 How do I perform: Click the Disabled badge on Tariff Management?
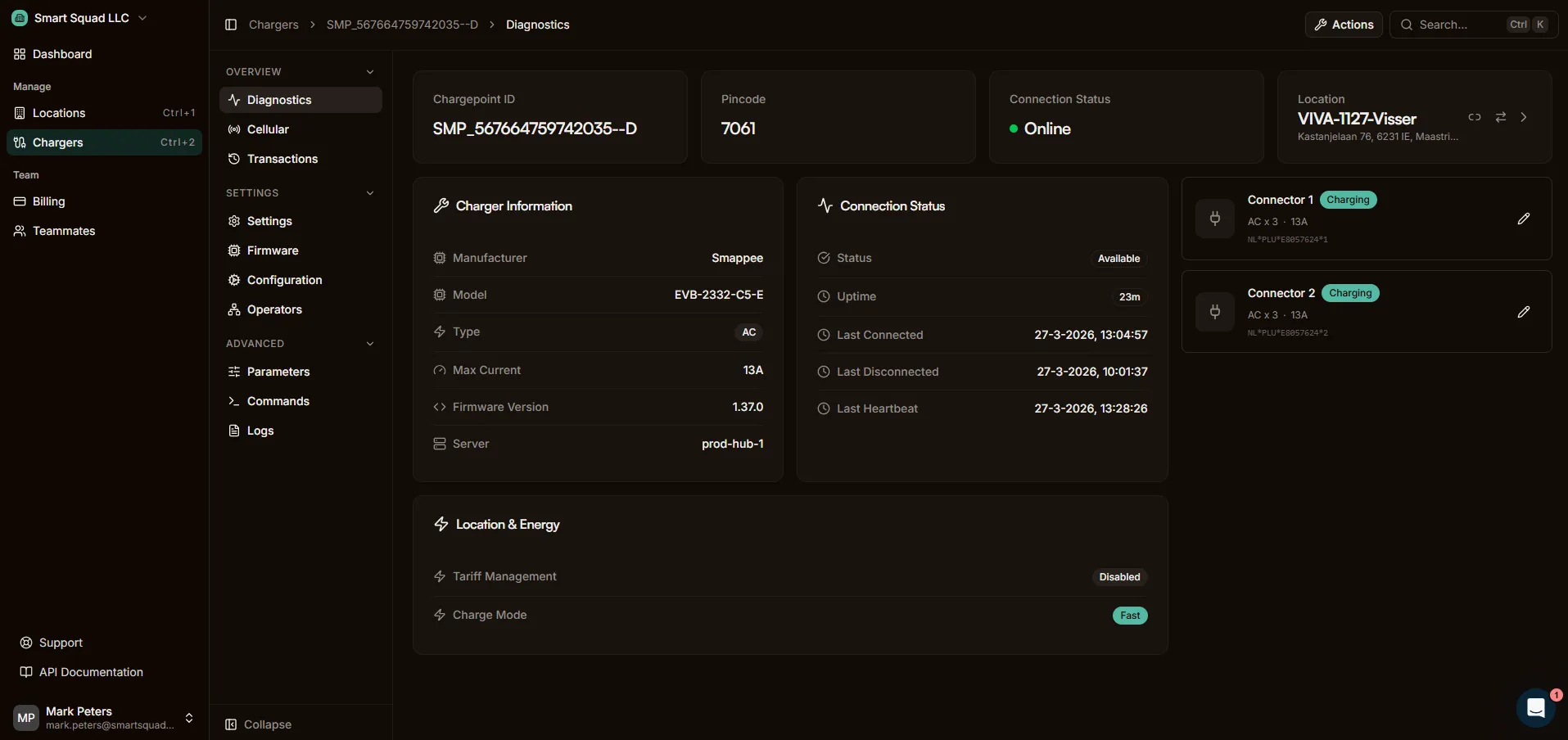[1118, 576]
